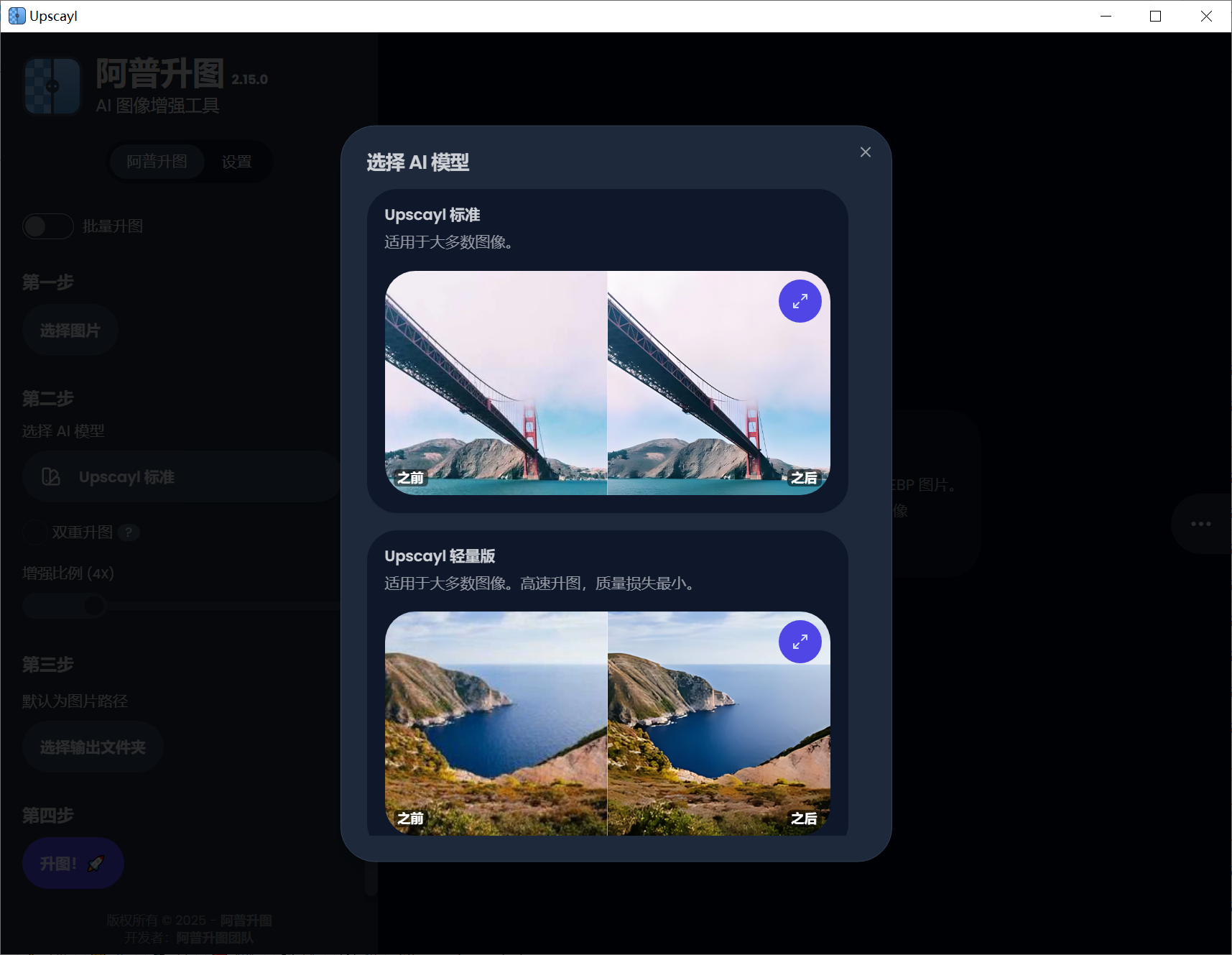Expand the Upscayl 标准 preview comparison
Viewport: 1232px width, 955px height.
click(800, 301)
